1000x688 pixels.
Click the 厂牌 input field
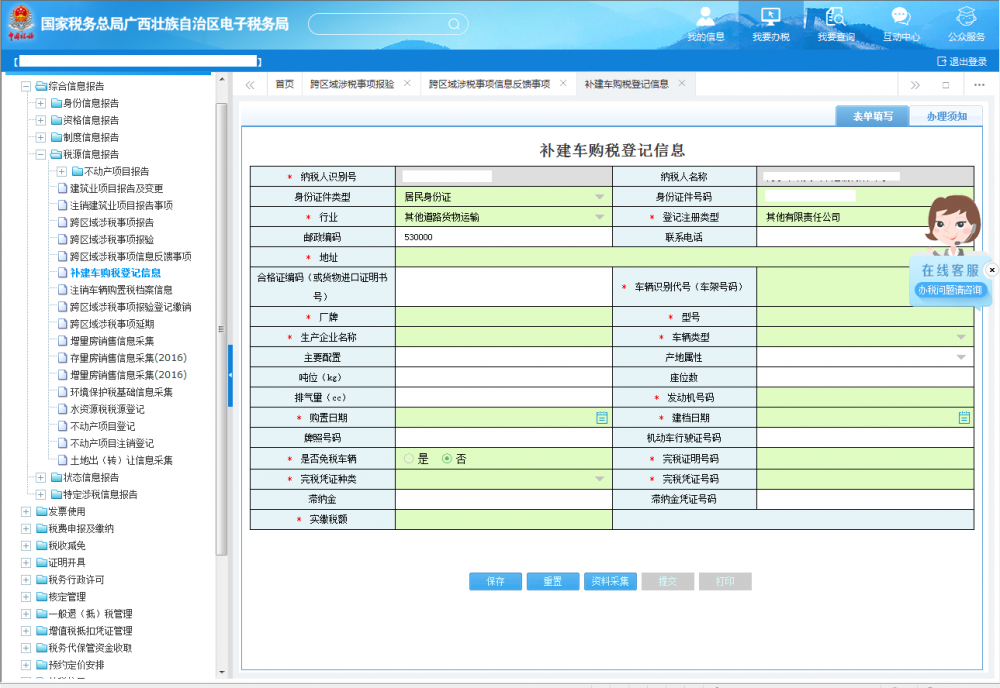click(x=502, y=317)
